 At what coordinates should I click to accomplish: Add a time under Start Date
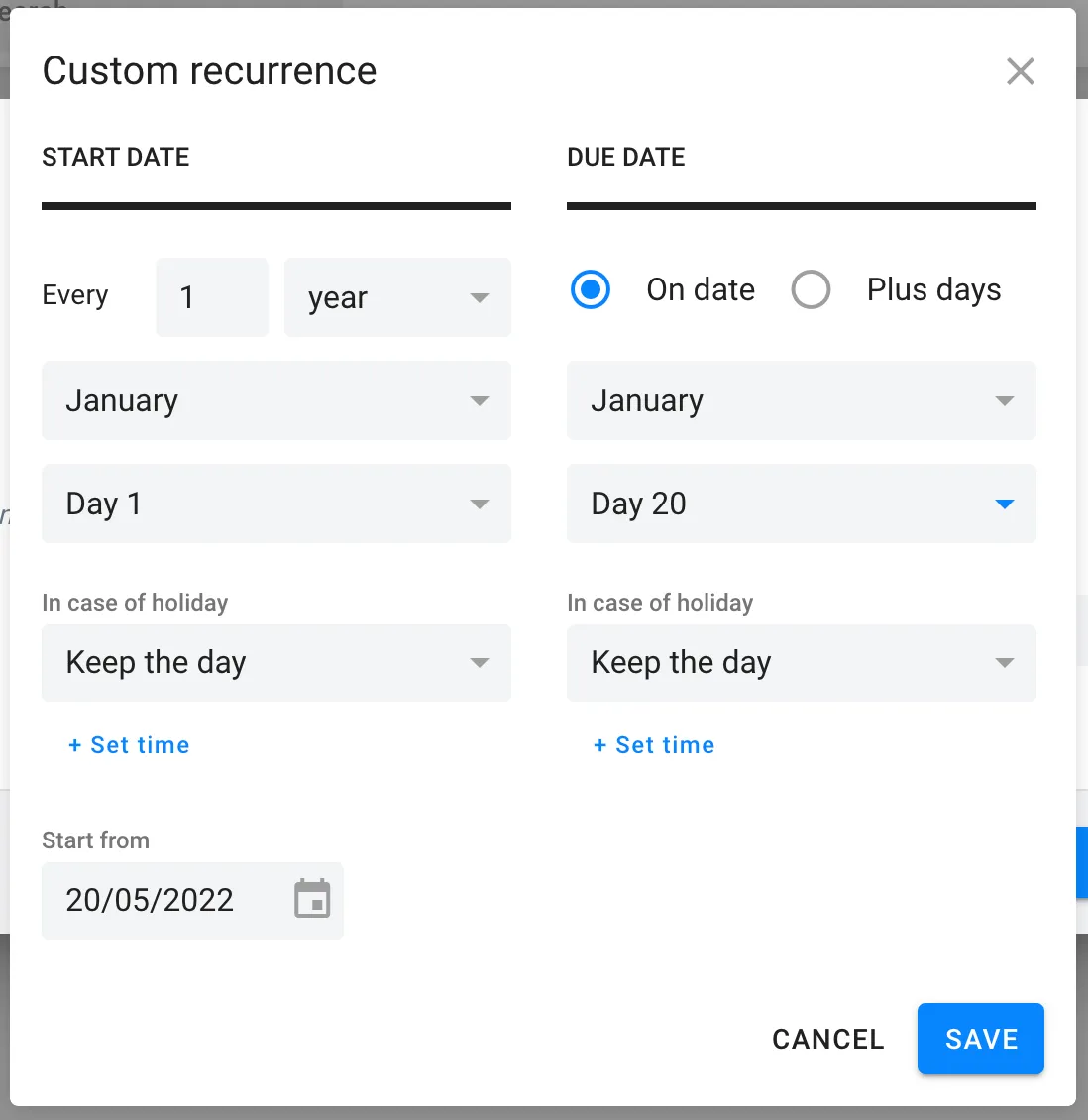pyautogui.click(x=129, y=745)
